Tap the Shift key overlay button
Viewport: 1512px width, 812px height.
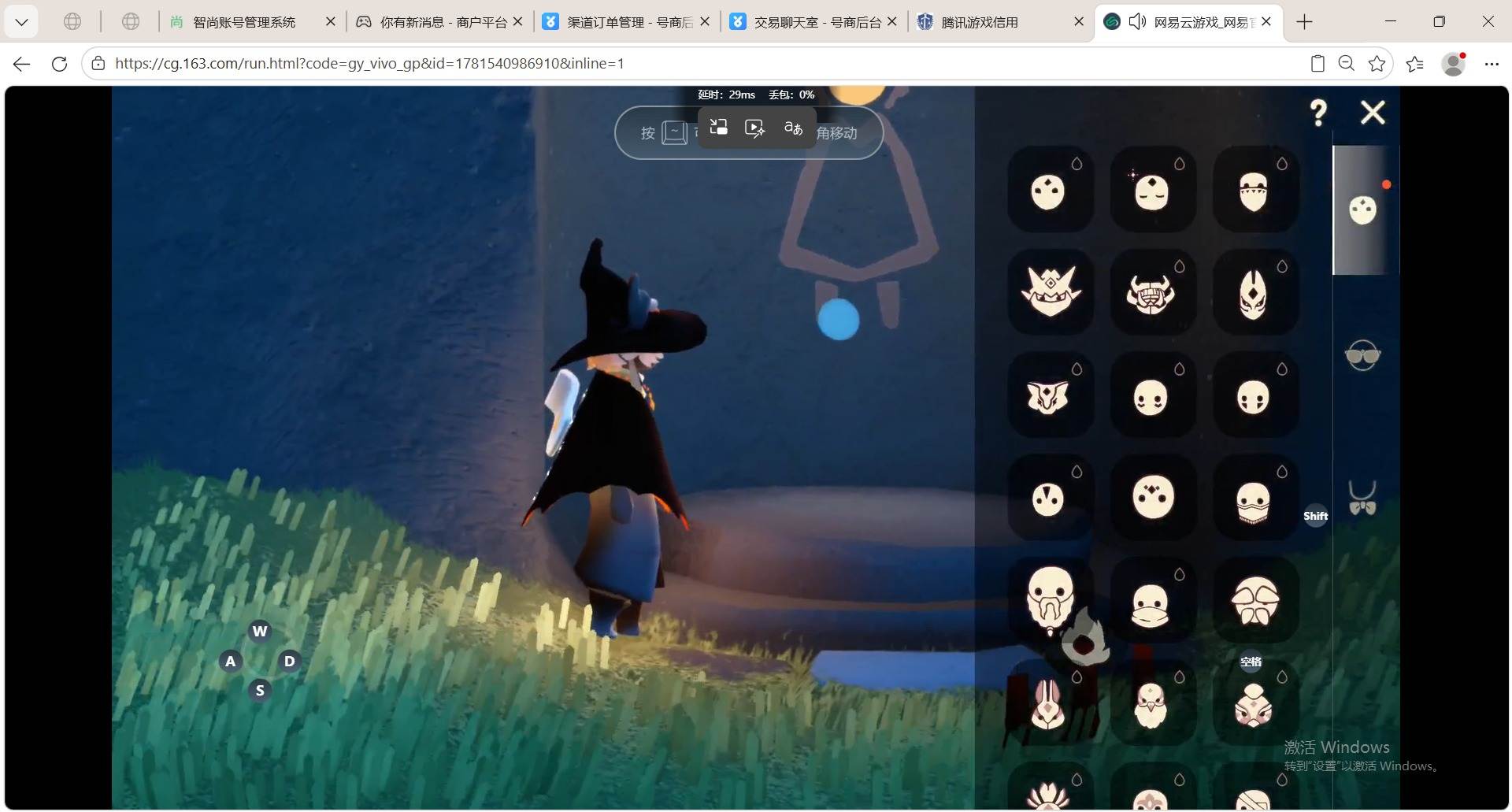tap(1316, 516)
